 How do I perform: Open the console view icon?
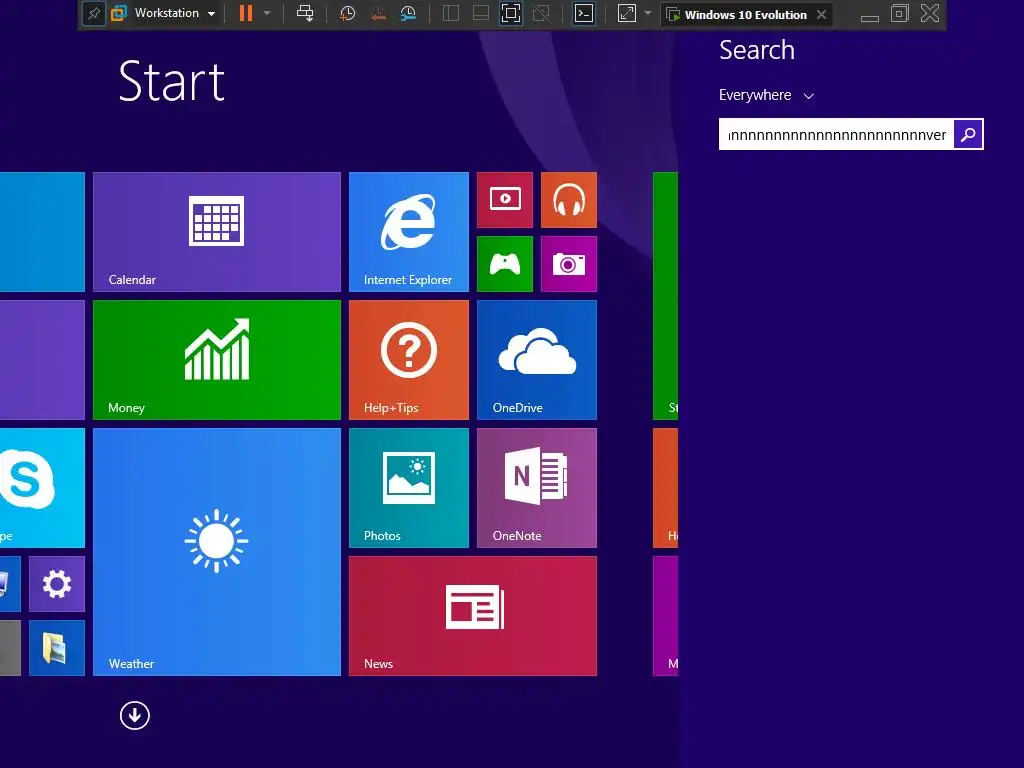(x=583, y=13)
